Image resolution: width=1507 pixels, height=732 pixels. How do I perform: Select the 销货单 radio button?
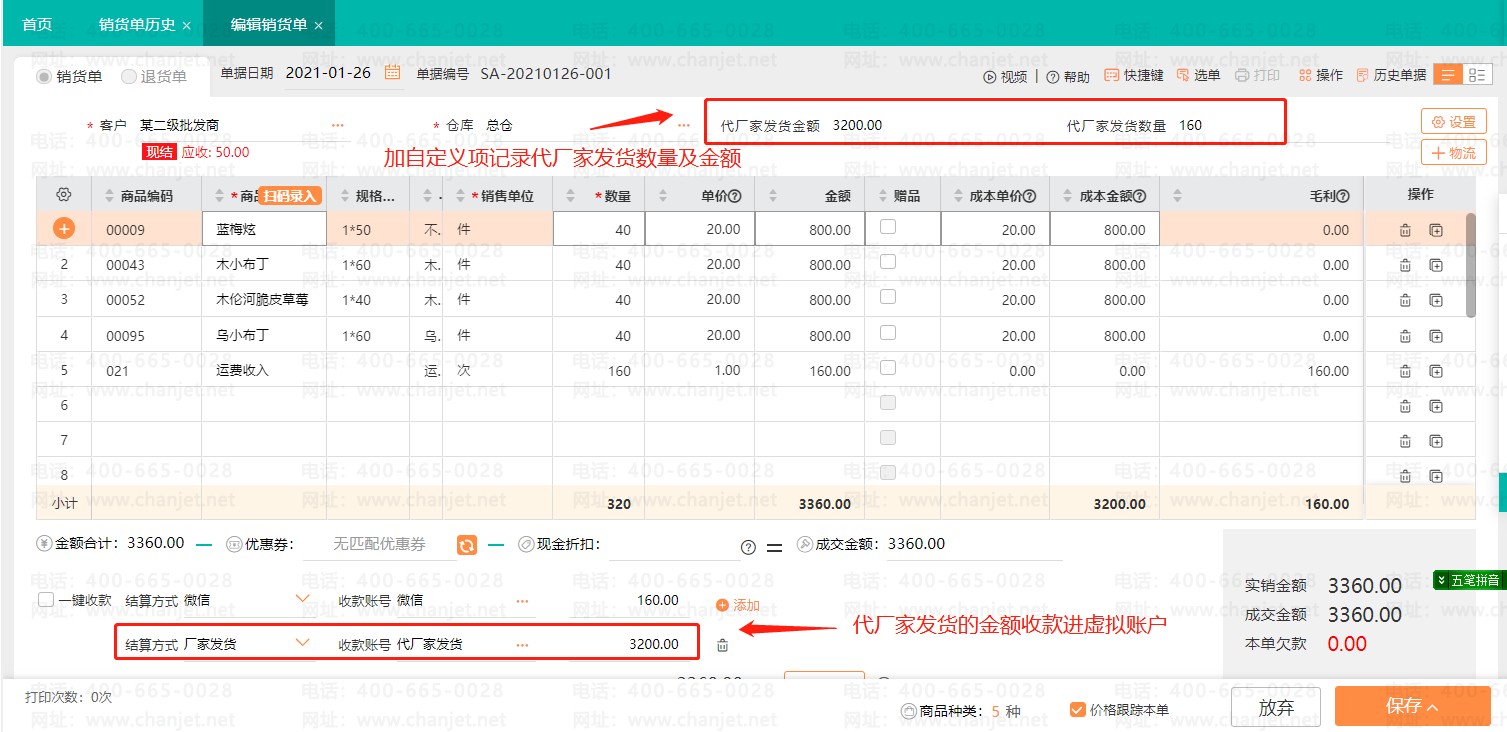pyautogui.click(x=44, y=76)
